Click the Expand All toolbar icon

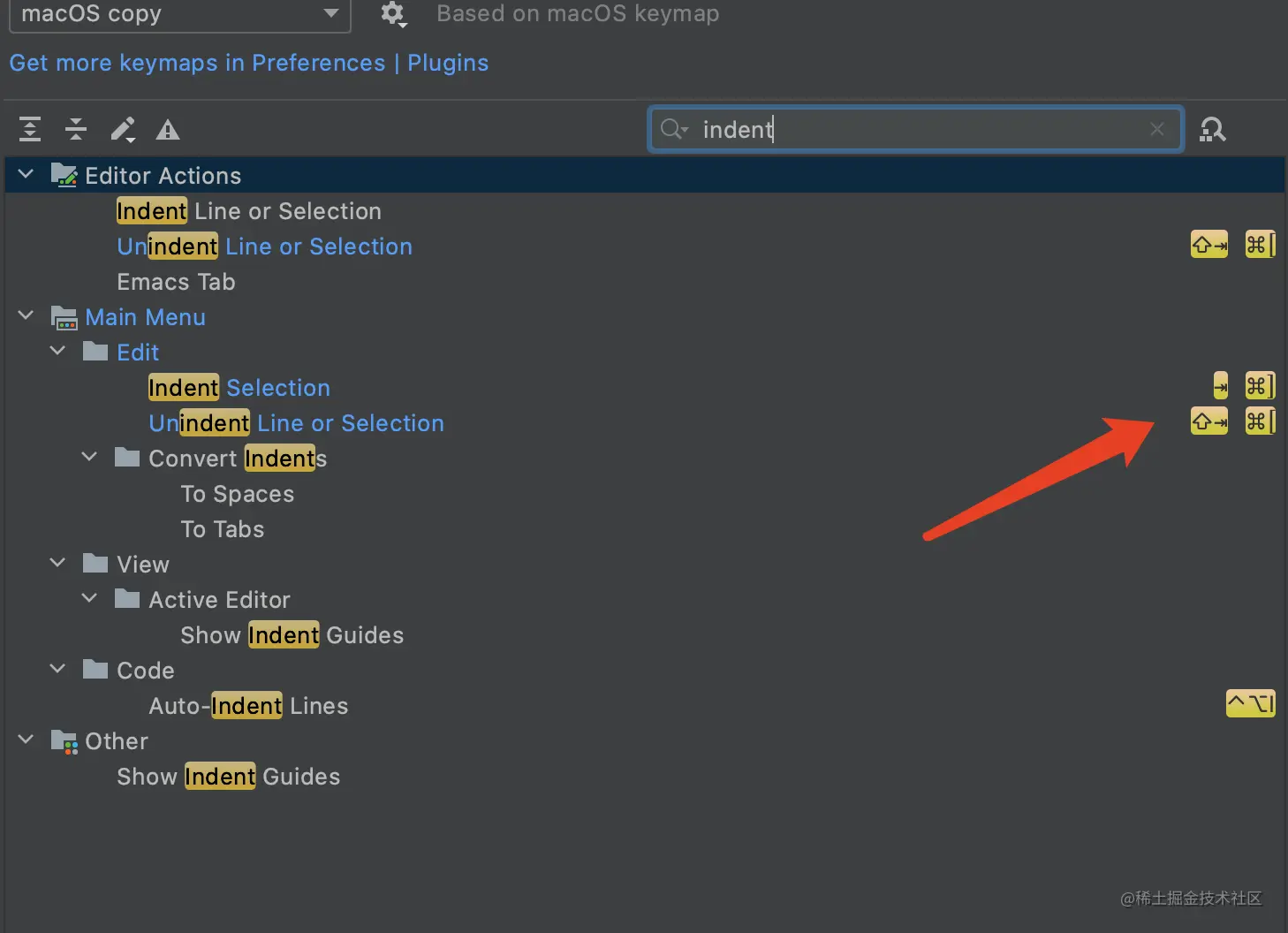(30, 129)
